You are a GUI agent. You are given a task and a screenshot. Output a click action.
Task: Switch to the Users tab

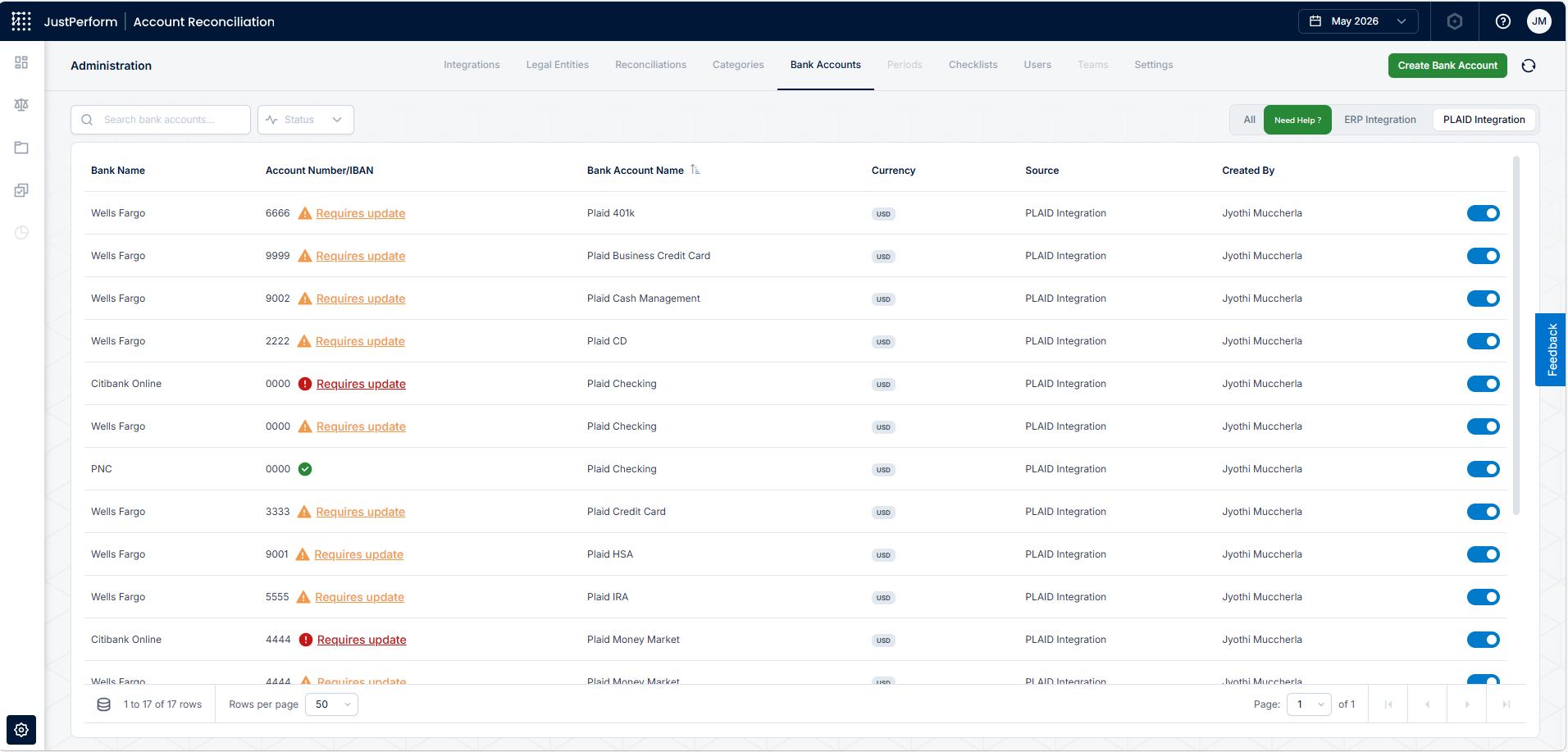1037,65
